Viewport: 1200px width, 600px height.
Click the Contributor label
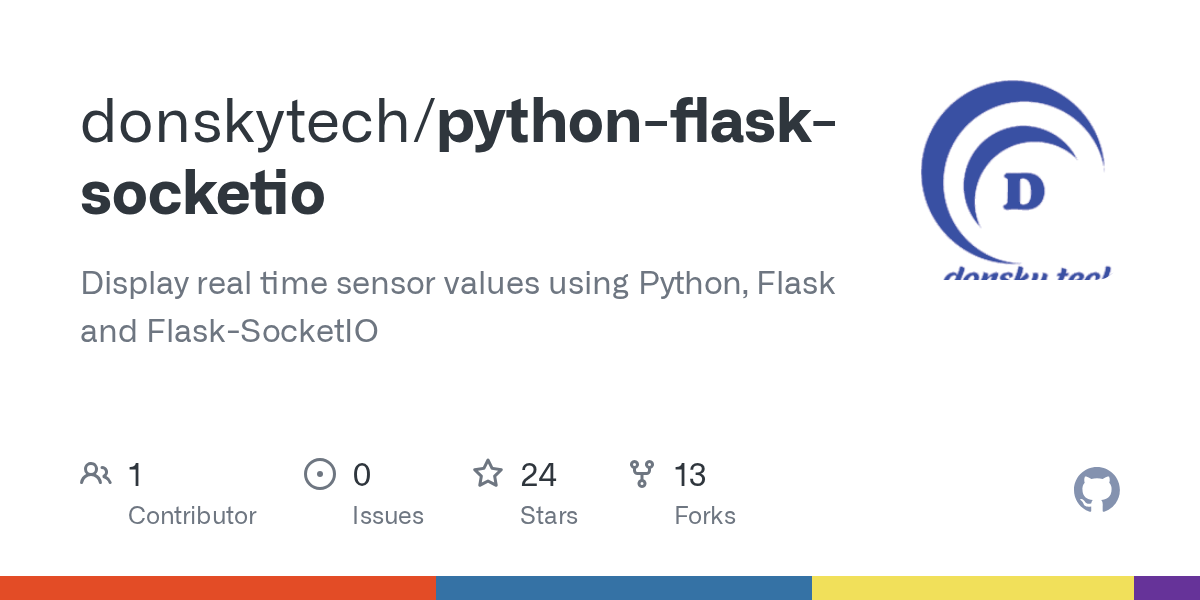(192, 516)
